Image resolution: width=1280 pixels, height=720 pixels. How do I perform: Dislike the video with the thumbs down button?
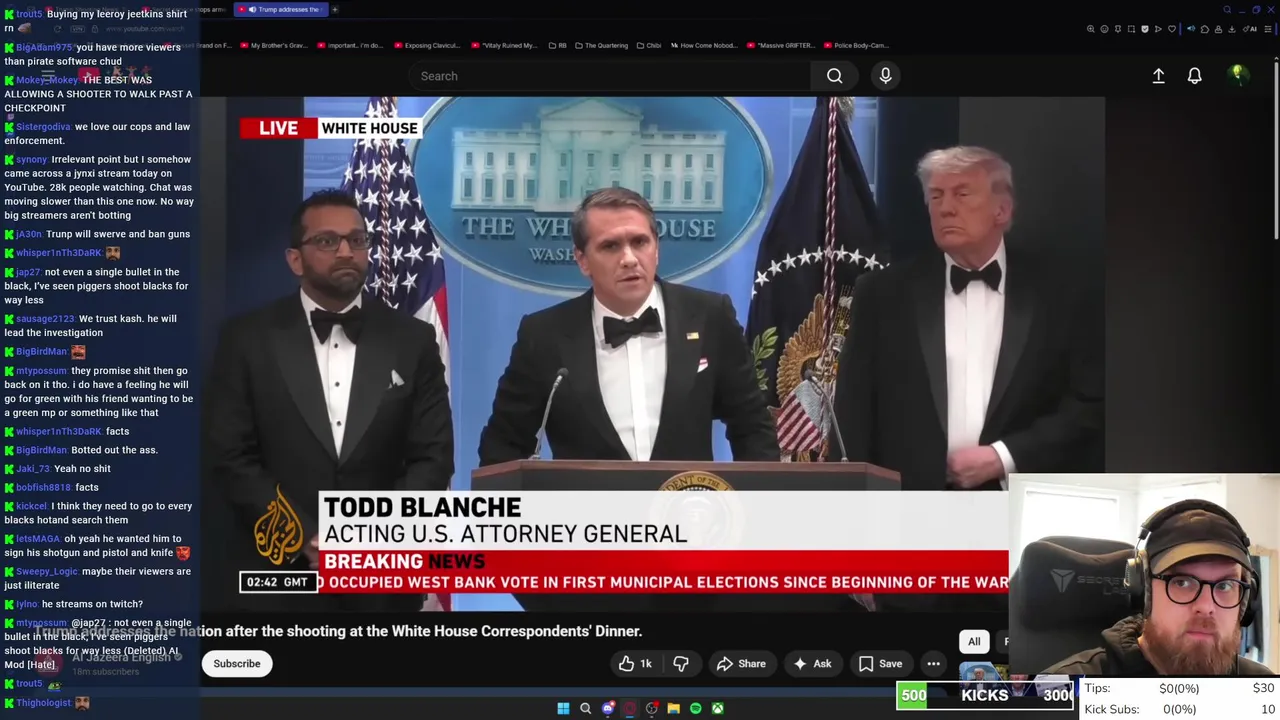click(680, 664)
